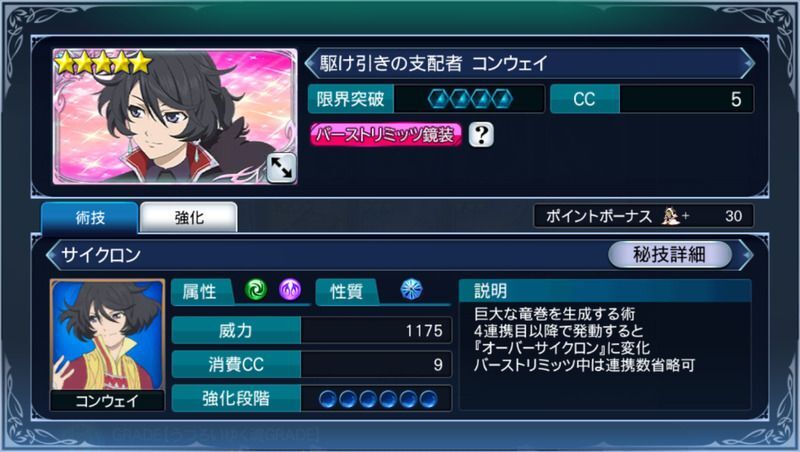Select the green wind element icon
The width and height of the screenshot is (800, 452).
click(x=256, y=290)
